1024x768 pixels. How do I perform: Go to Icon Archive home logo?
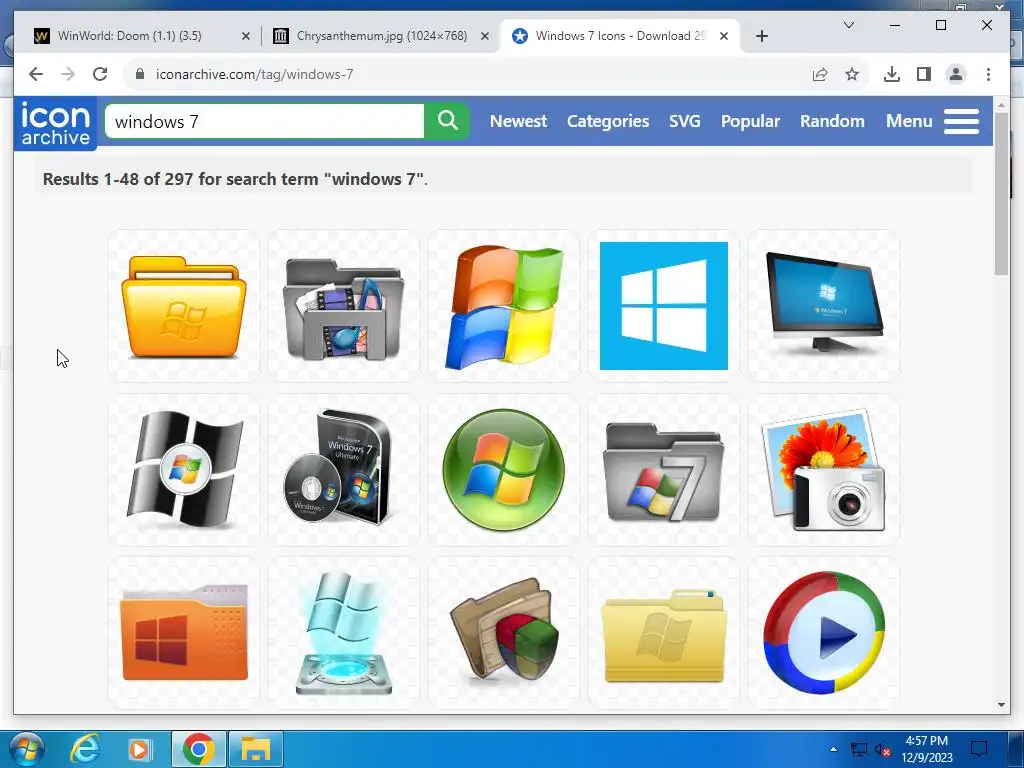coord(56,123)
